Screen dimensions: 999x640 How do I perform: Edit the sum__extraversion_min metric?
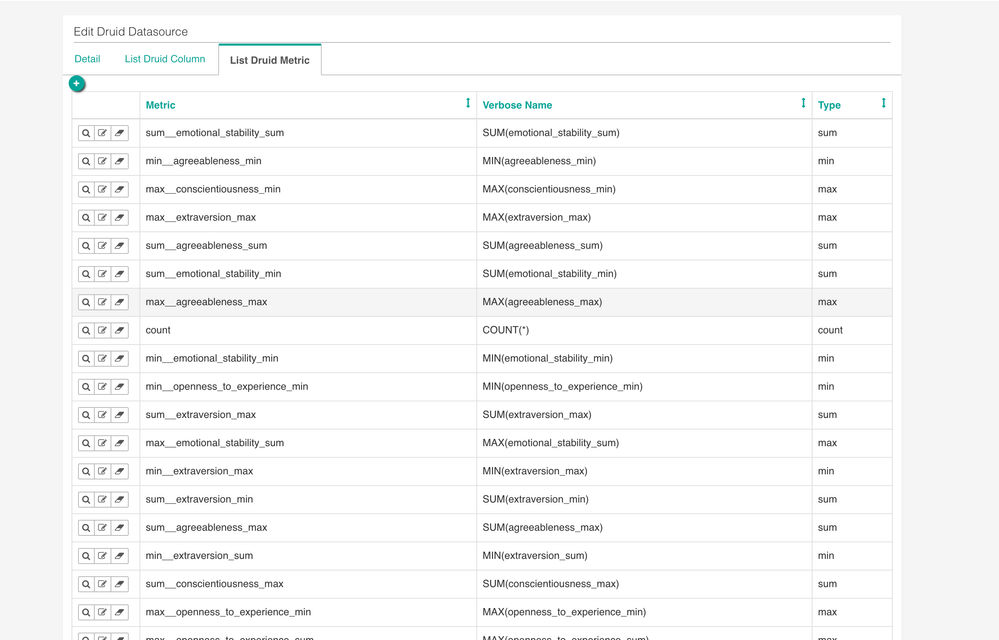coord(100,499)
